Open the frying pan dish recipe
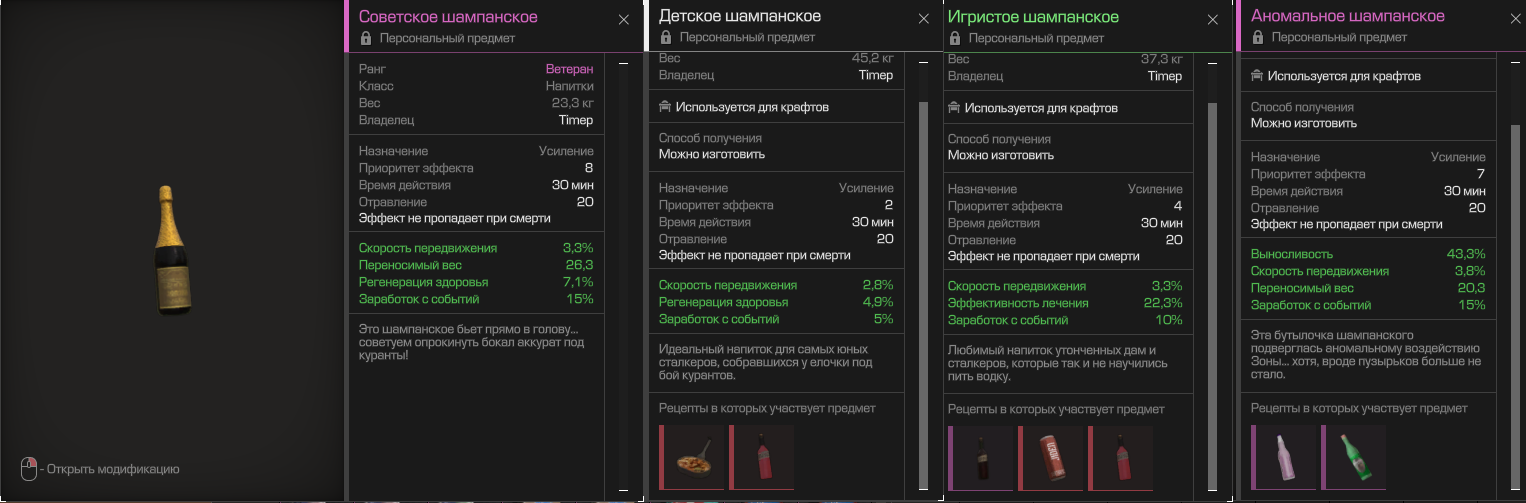This screenshot has height=503, width=1526. pyautogui.click(x=691, y=457)
